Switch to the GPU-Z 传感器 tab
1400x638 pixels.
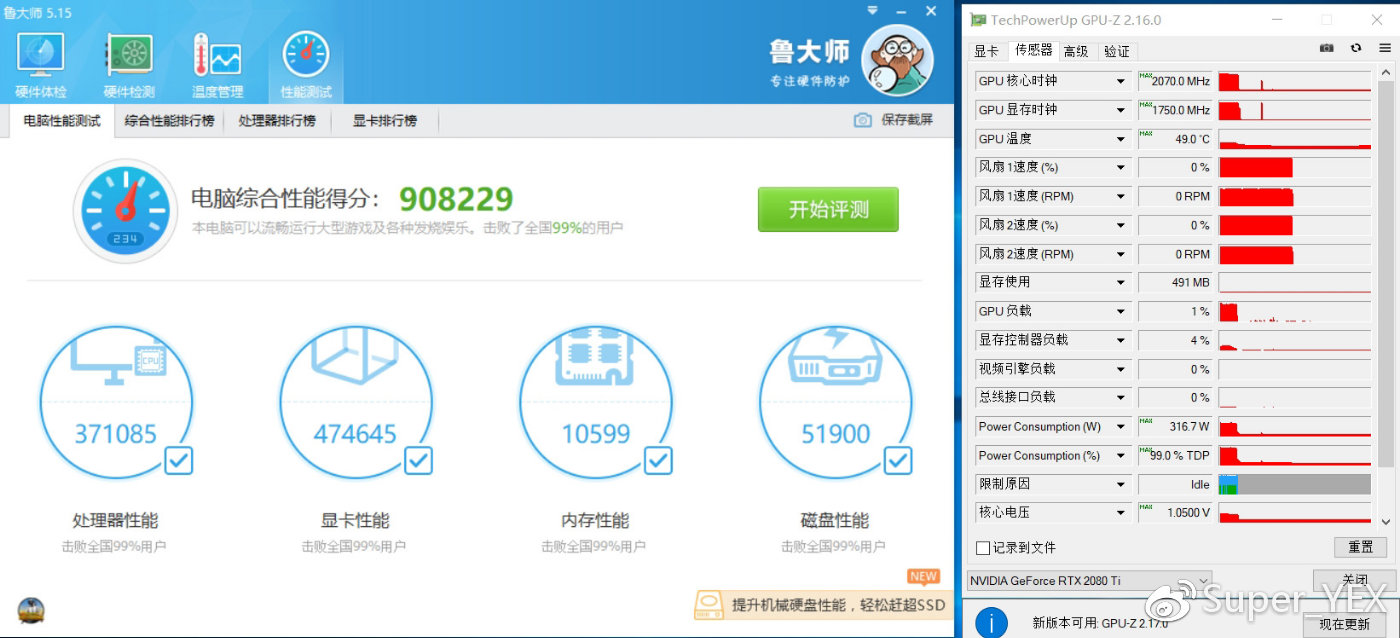[x=1032, y=50]
